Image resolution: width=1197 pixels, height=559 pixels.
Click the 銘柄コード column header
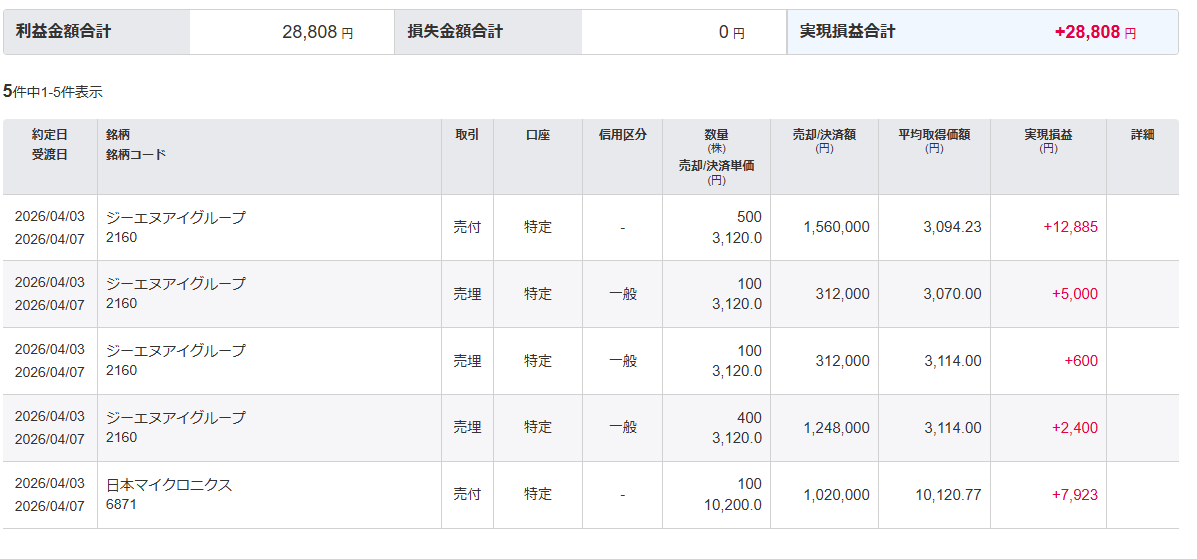click(136, 154)
